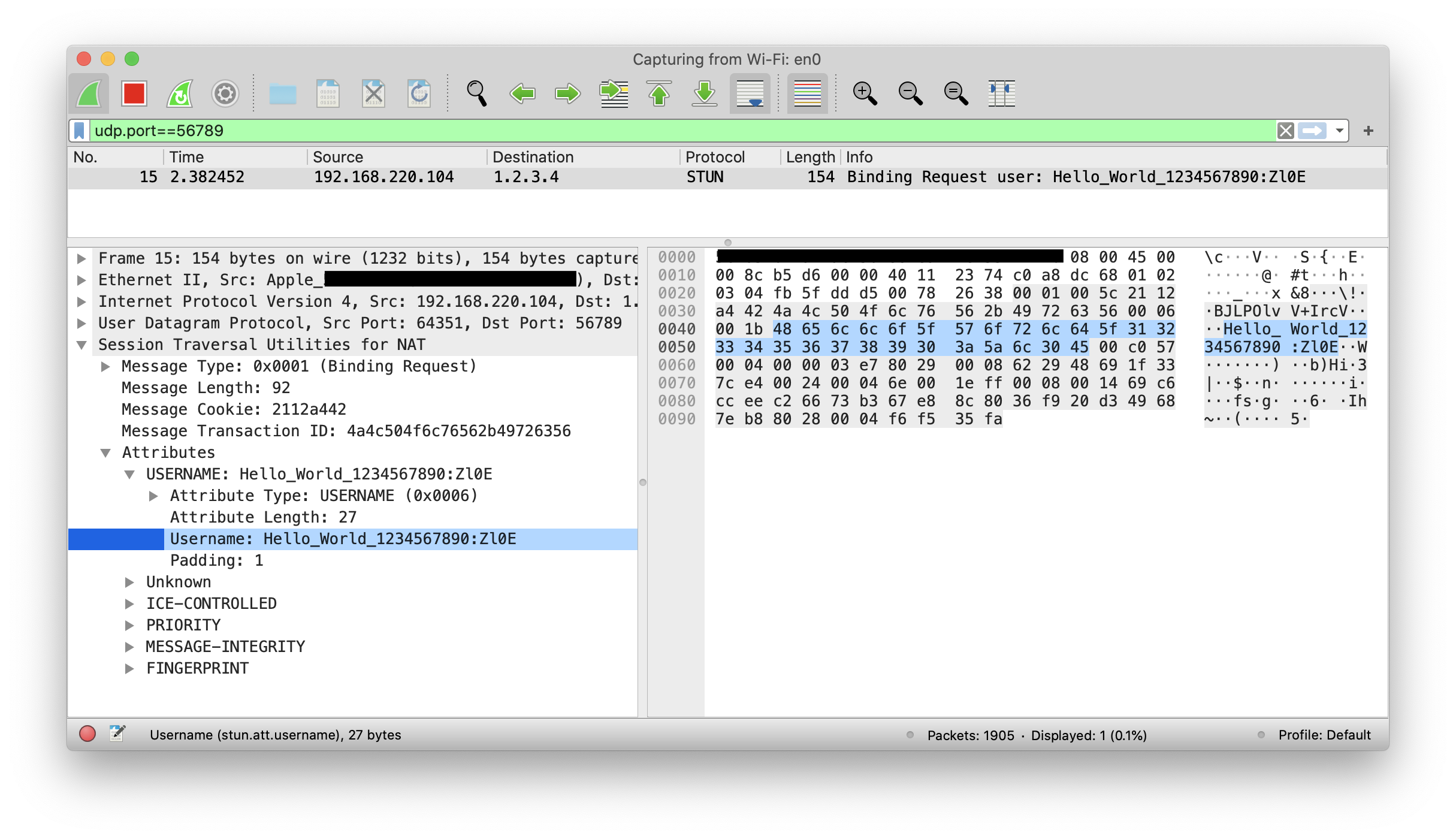Open the display filter history dropdown
The image size is (1456, 839).
click(x=1340, y=131)
